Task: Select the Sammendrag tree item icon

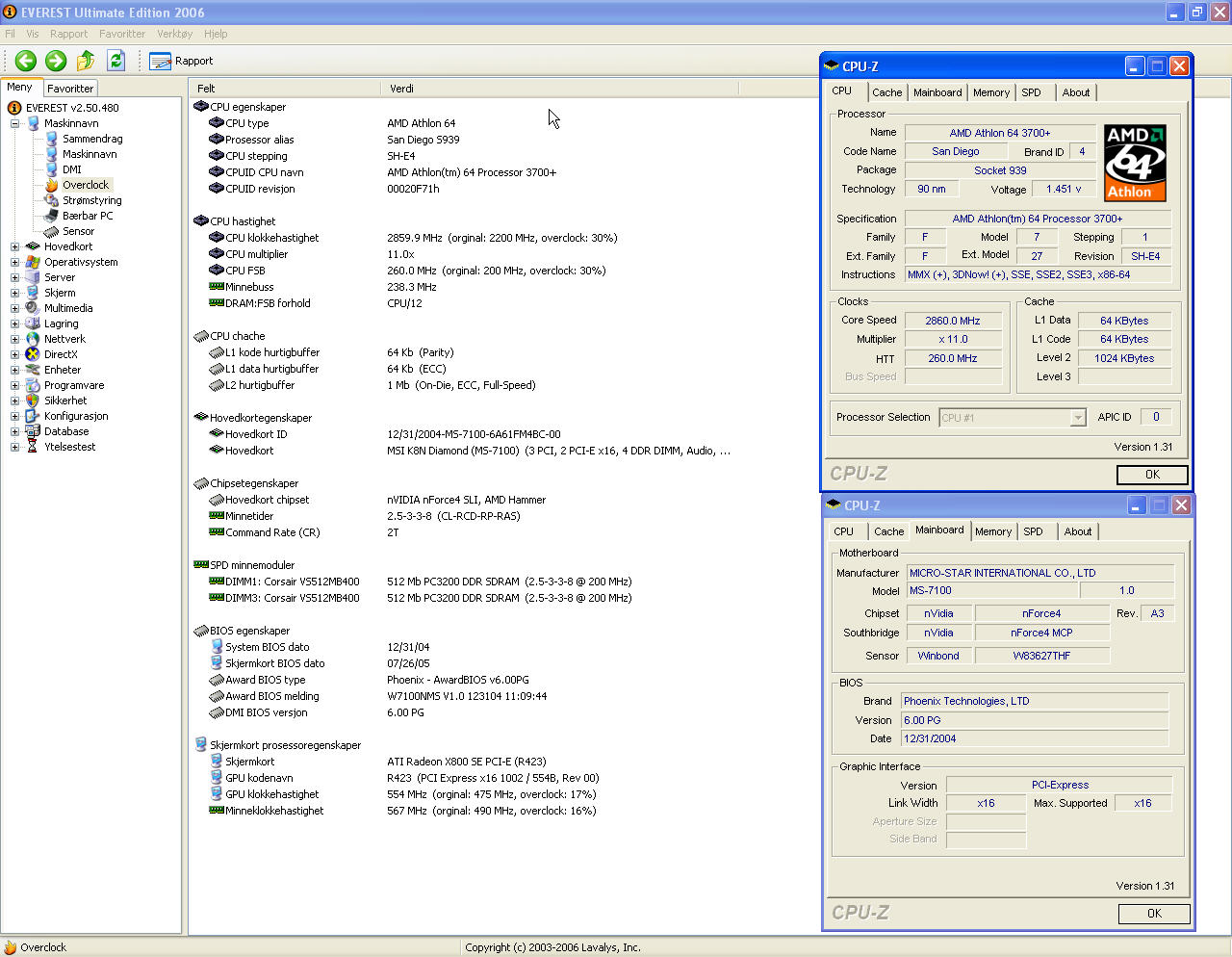Action: point(52,139)
